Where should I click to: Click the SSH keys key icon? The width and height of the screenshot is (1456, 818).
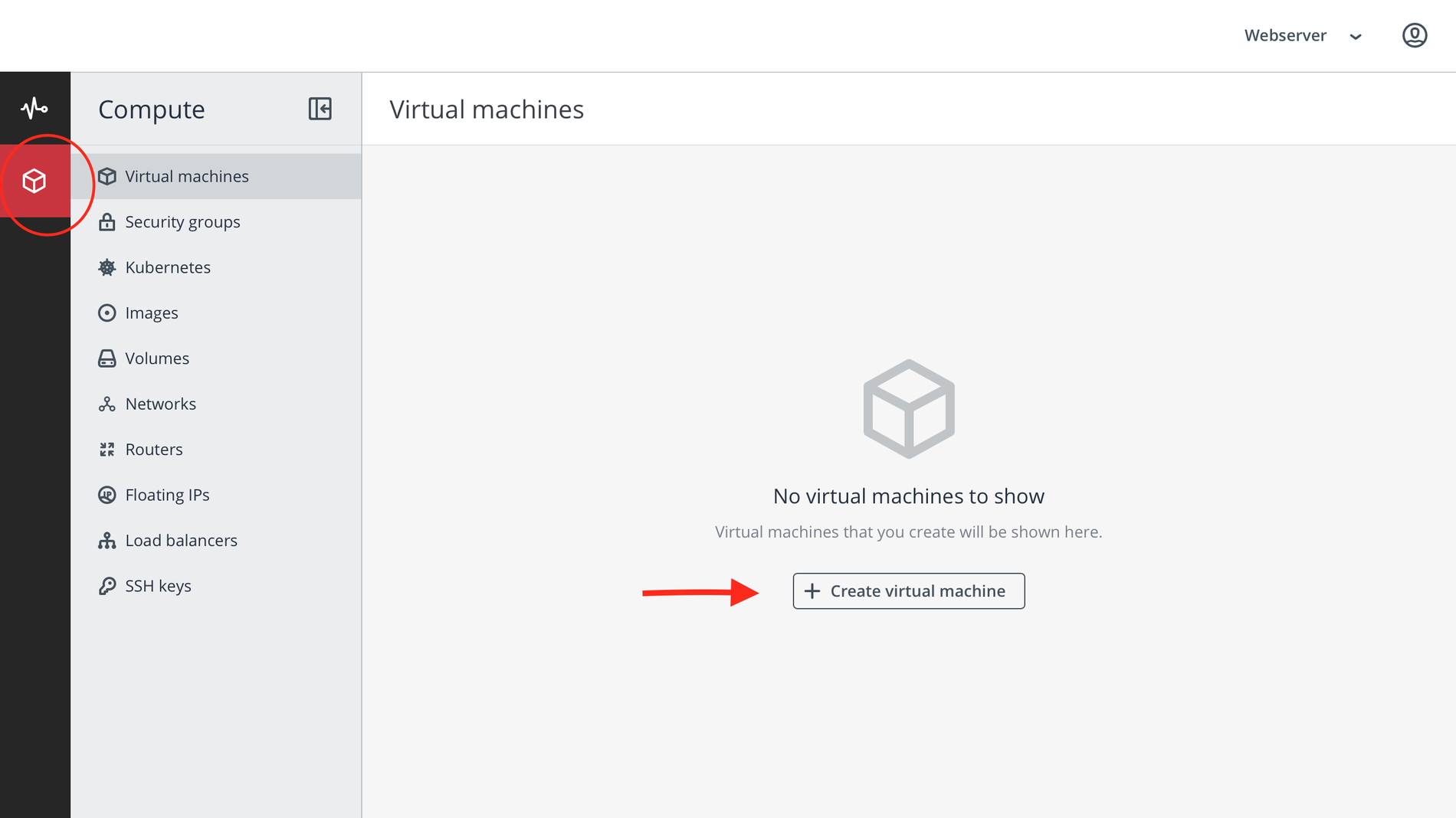pos(107,586)
